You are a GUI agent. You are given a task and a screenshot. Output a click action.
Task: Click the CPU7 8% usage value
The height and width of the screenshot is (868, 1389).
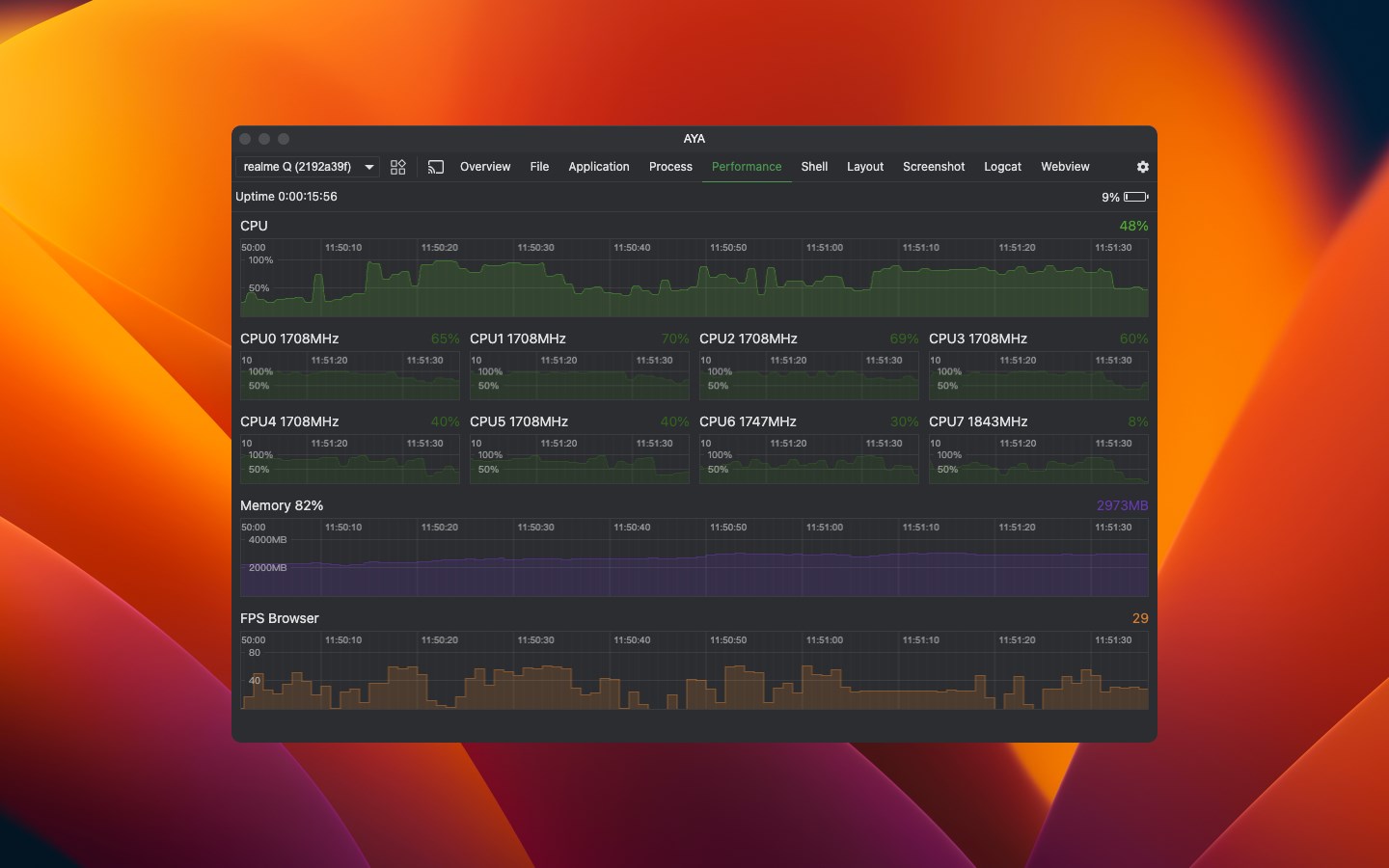click(x=1138, y=421)
